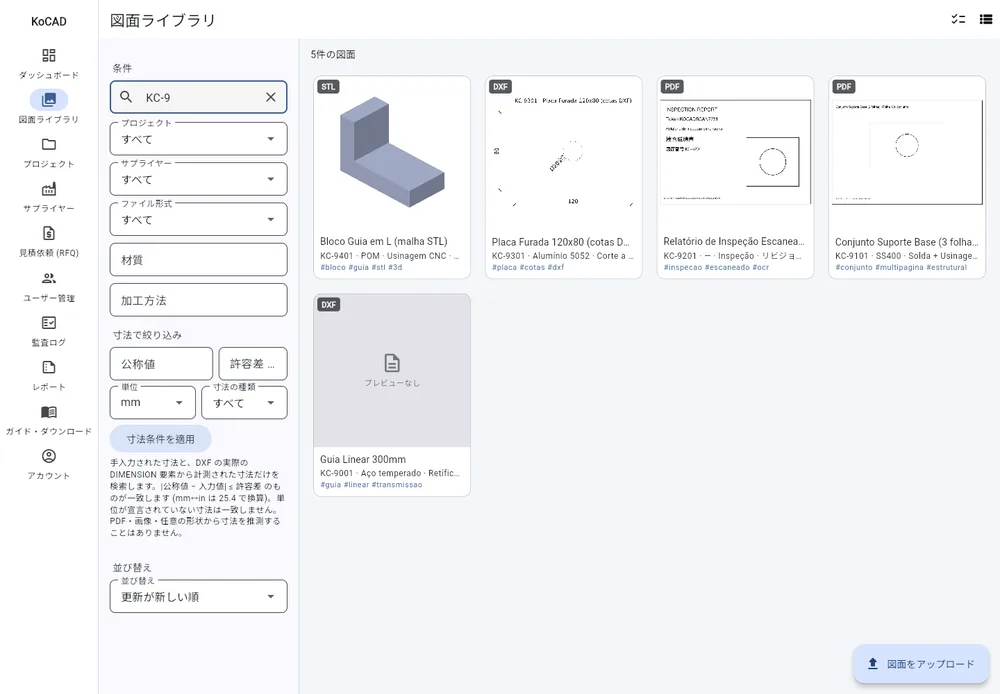Click the 5件の図面 result count
This screenshot has width=1000, height=694.
coord(333,54)
